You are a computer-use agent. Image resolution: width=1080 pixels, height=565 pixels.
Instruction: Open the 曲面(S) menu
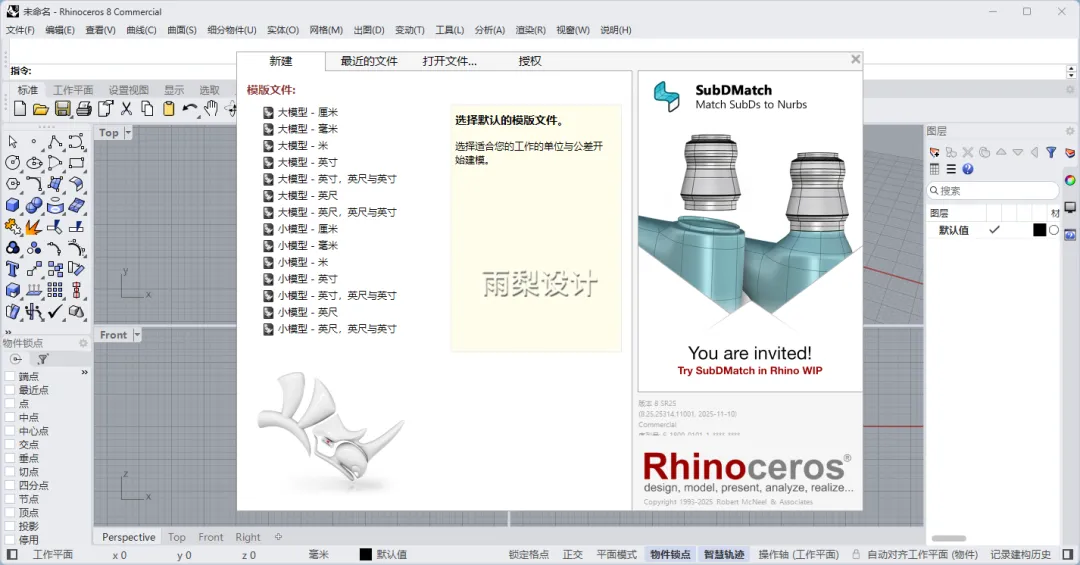182,30
